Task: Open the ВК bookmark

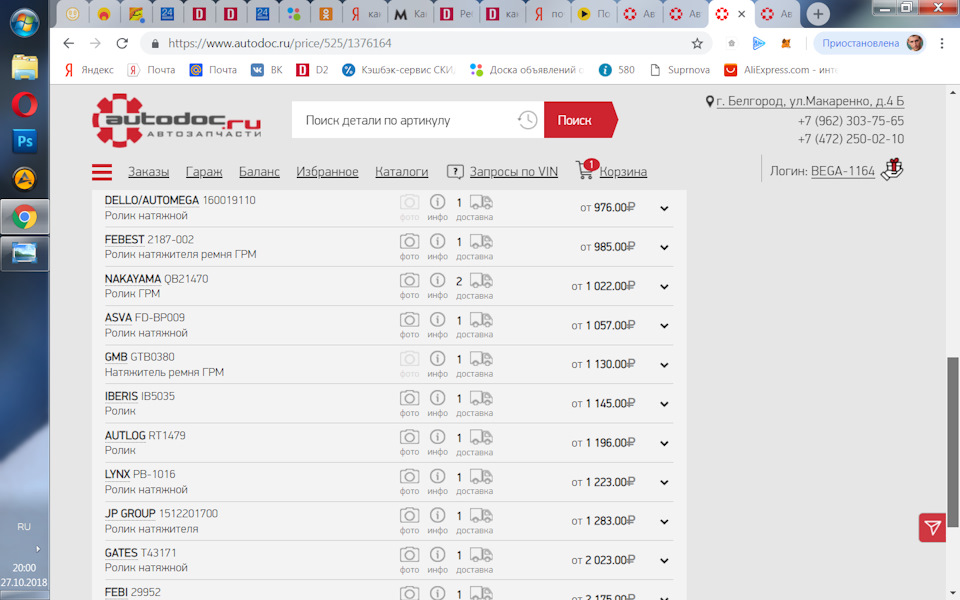Action: coord(267,70)
